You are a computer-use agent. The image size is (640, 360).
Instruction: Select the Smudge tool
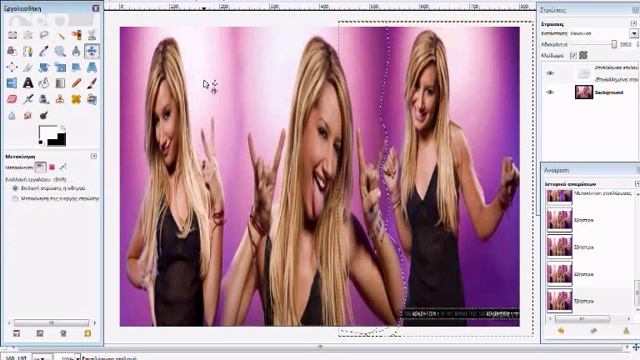(x=28, y=116)
